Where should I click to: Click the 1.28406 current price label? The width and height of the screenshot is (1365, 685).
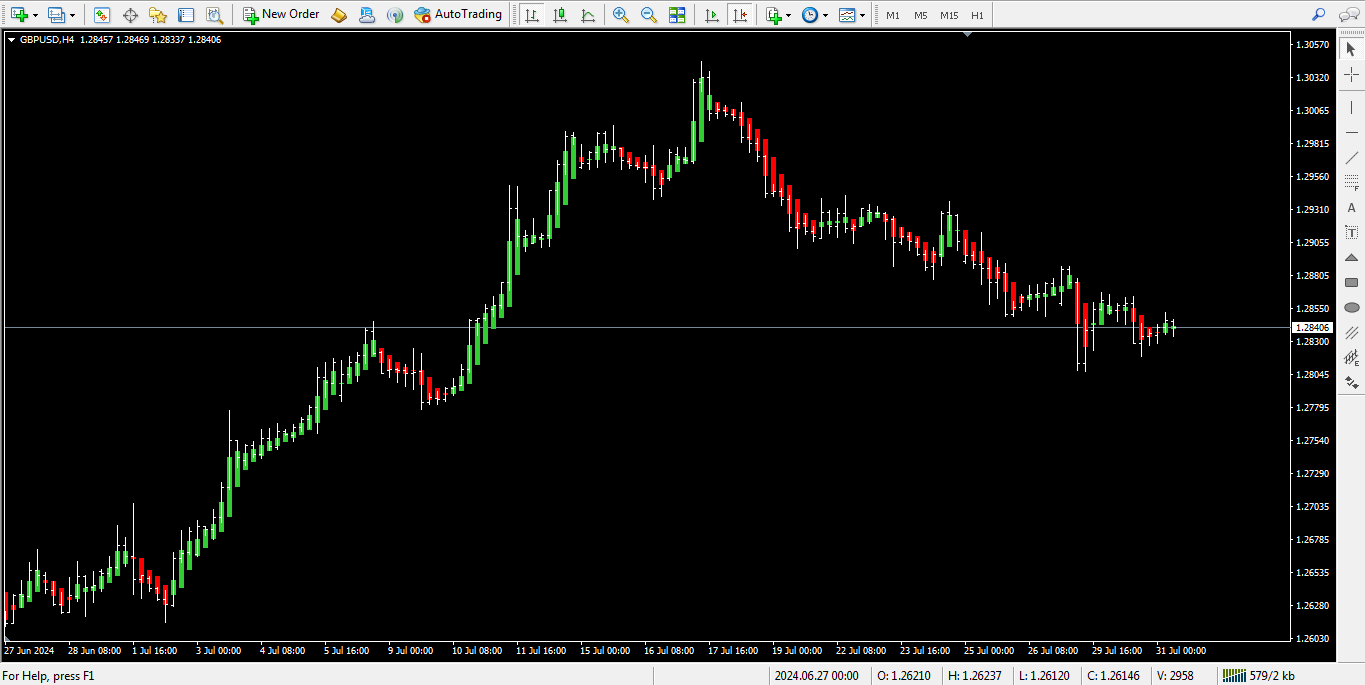1312,328
